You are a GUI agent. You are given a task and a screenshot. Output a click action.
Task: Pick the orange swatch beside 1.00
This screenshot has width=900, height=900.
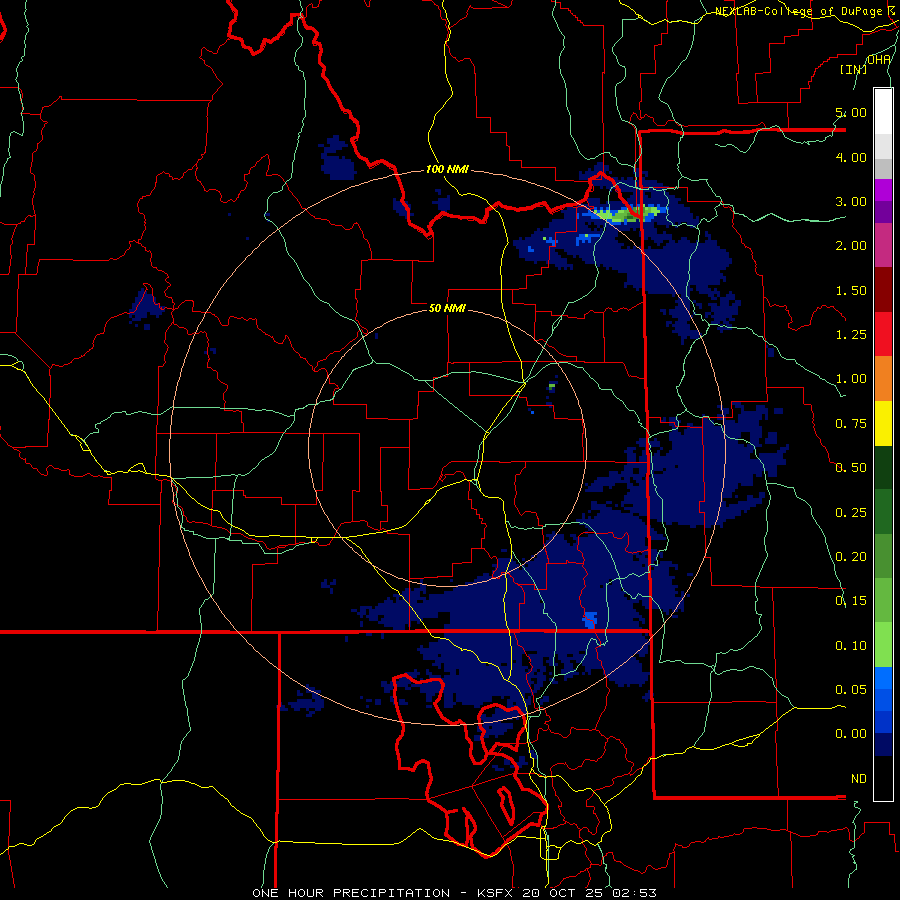(883, 379)
